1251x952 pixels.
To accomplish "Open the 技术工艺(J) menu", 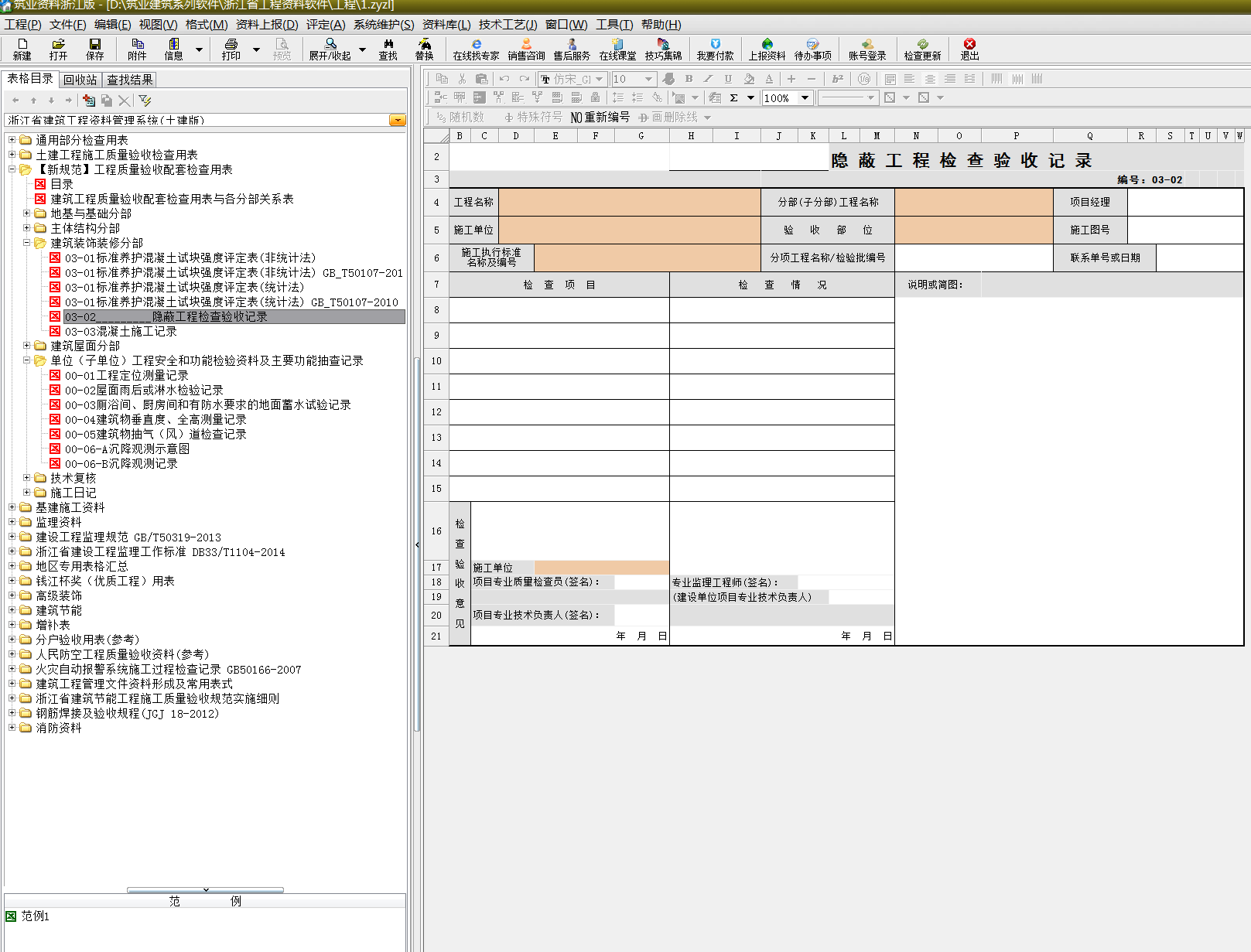I will (508, 25).
